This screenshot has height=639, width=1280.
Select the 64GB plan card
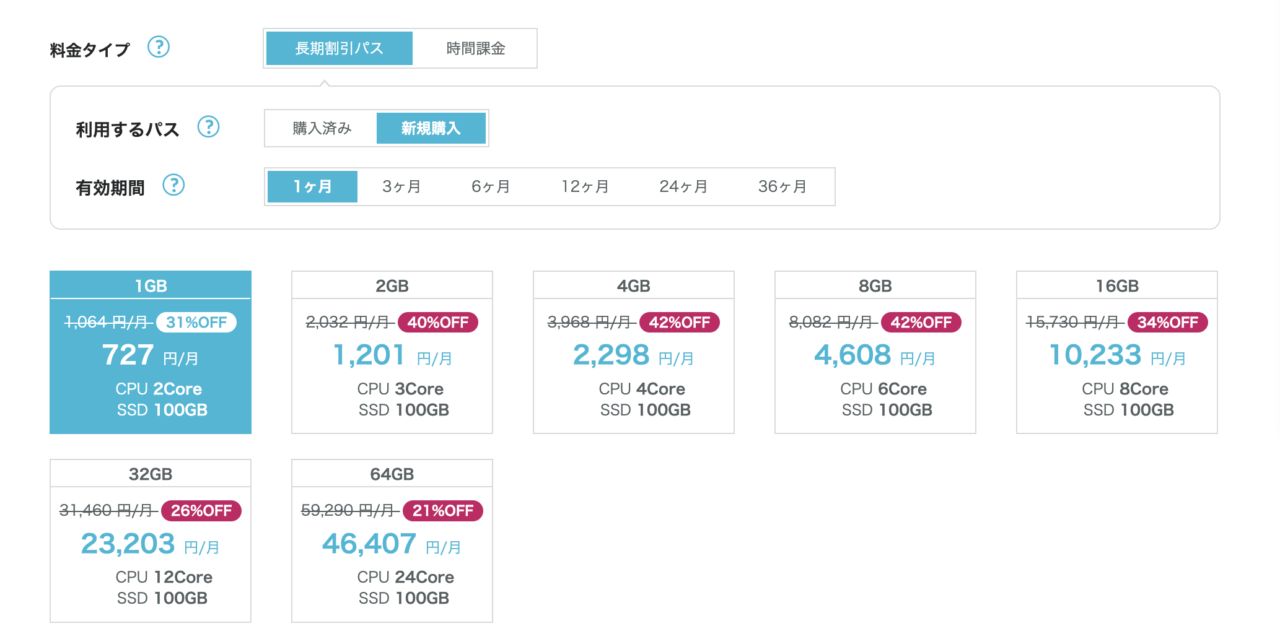391,540
